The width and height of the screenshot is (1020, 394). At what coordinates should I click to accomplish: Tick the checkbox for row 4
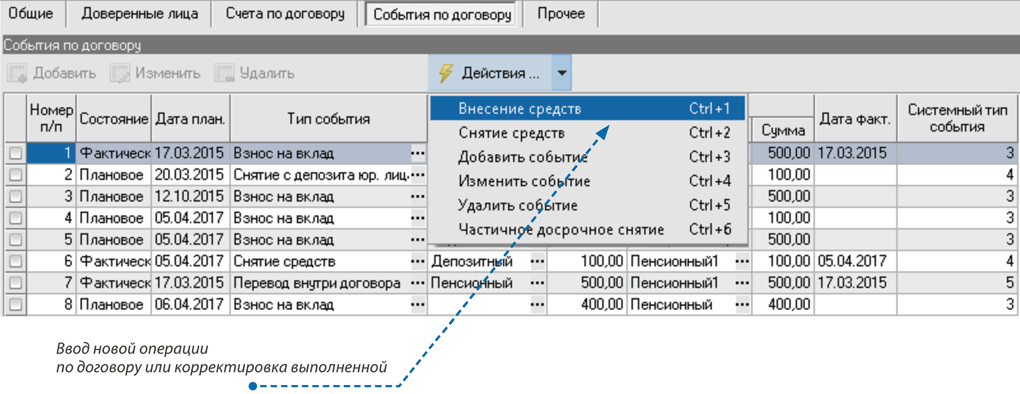click(15, 218)
